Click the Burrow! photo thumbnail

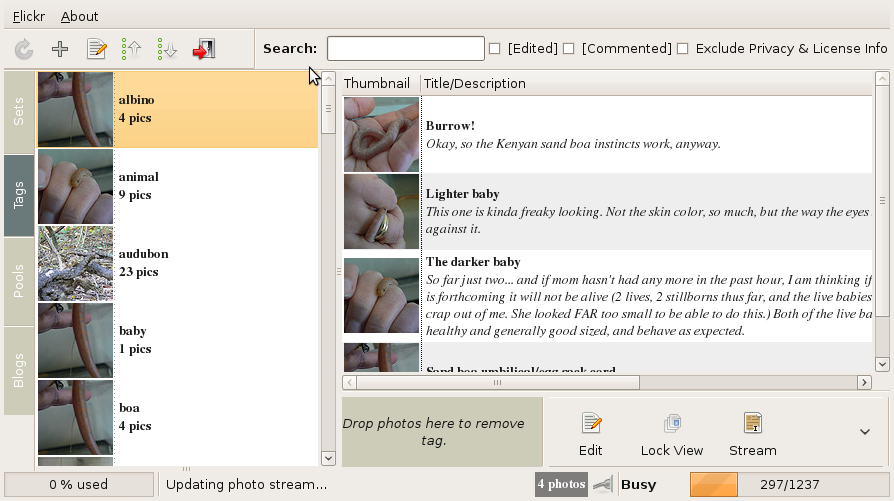point(381,135)
